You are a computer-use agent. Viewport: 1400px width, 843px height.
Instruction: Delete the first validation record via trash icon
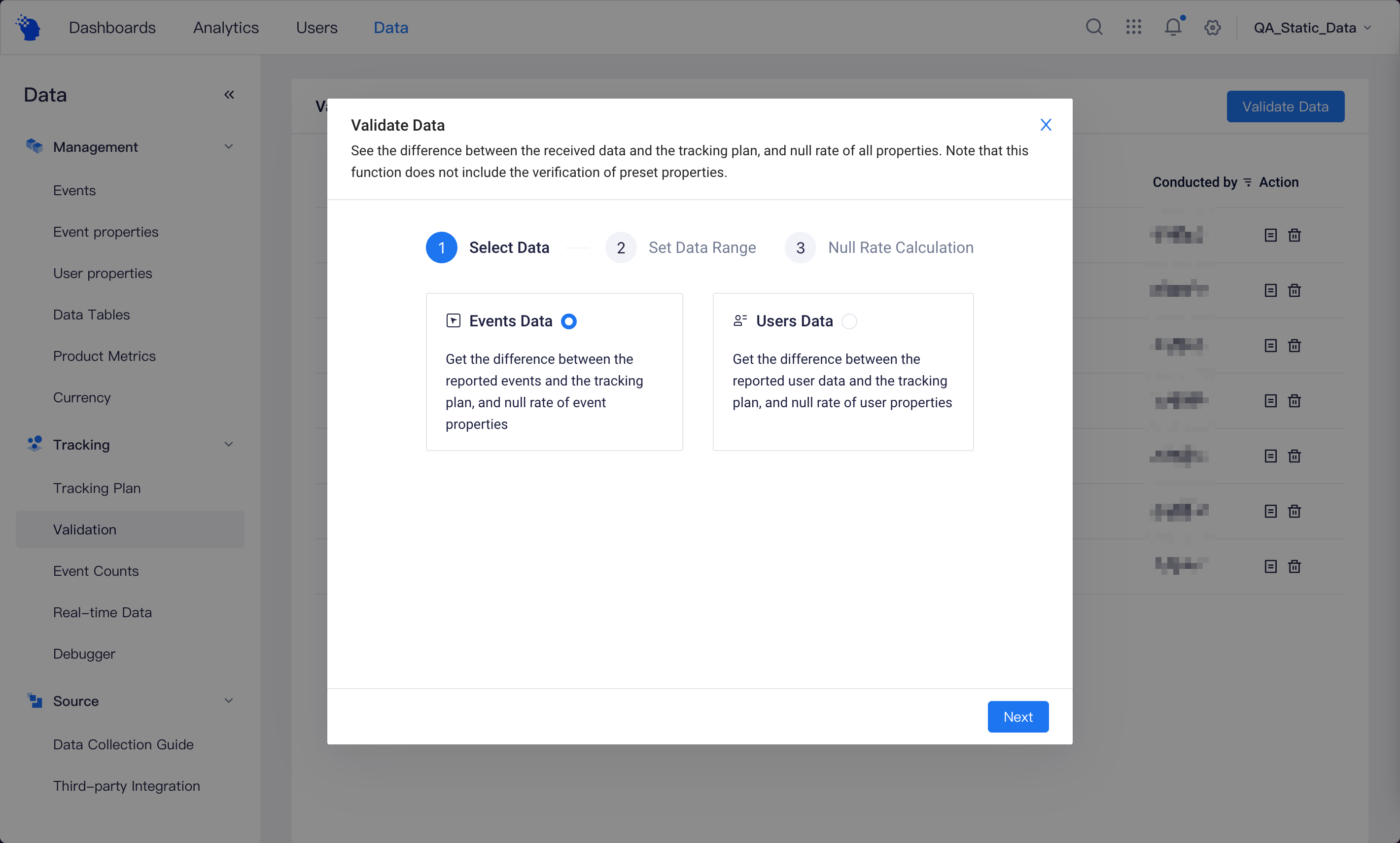pos(1295,235)
